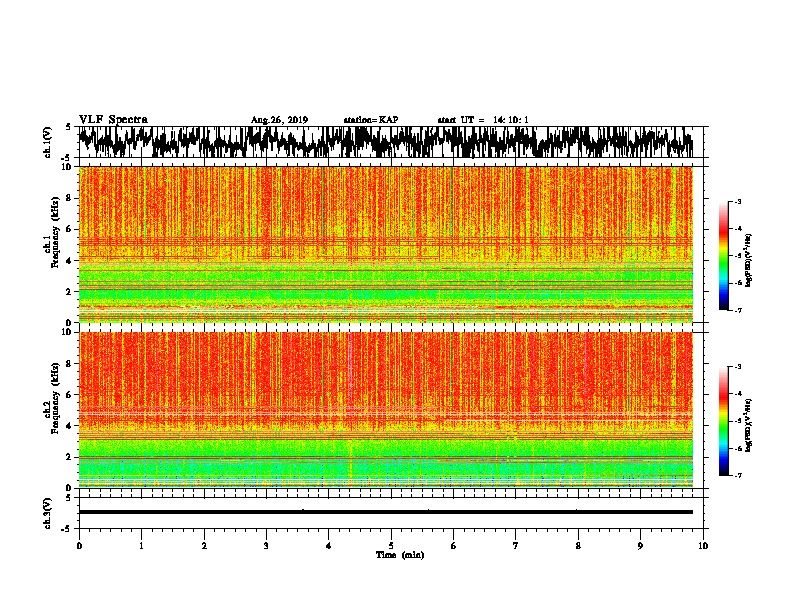
Task: Click the '6' tick on ch.2 frequency axis
Action: 69,394
